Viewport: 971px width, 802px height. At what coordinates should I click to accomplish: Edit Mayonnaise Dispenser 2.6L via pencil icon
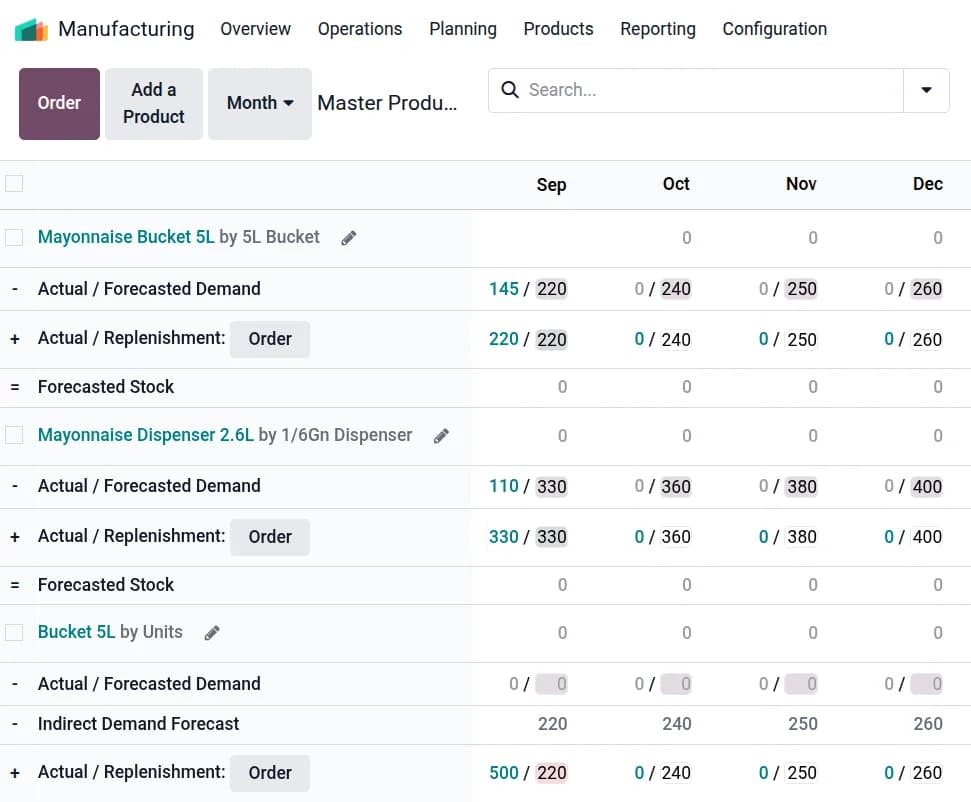tap(441, 436)
